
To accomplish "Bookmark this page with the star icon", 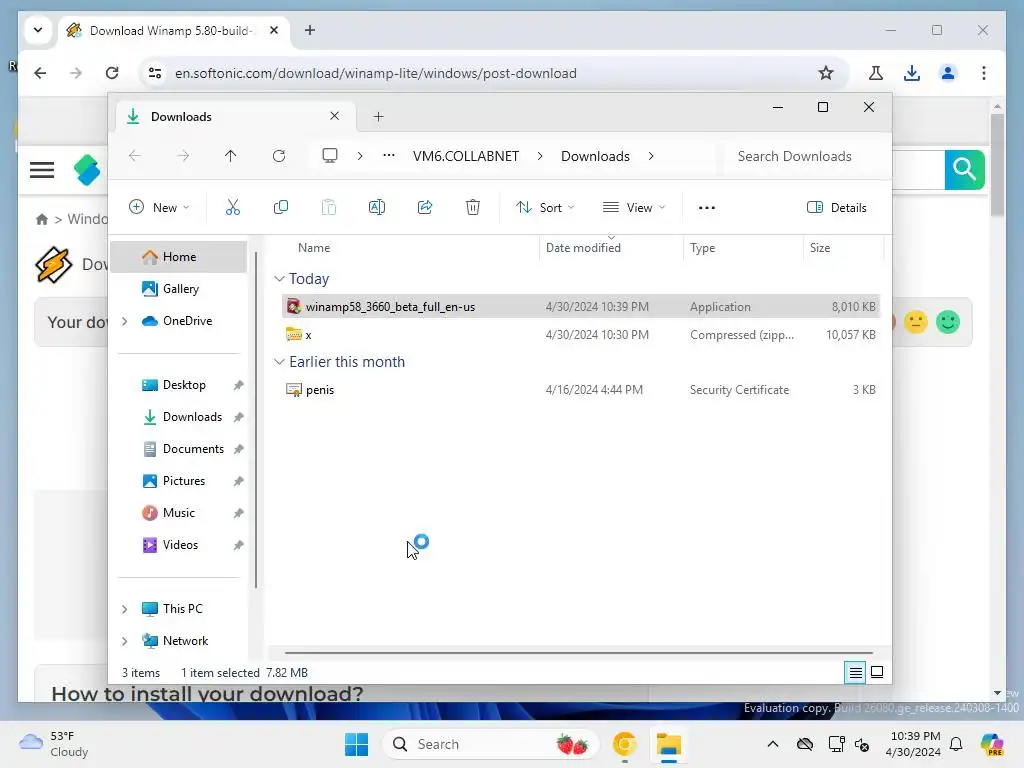I will [826, 73].
